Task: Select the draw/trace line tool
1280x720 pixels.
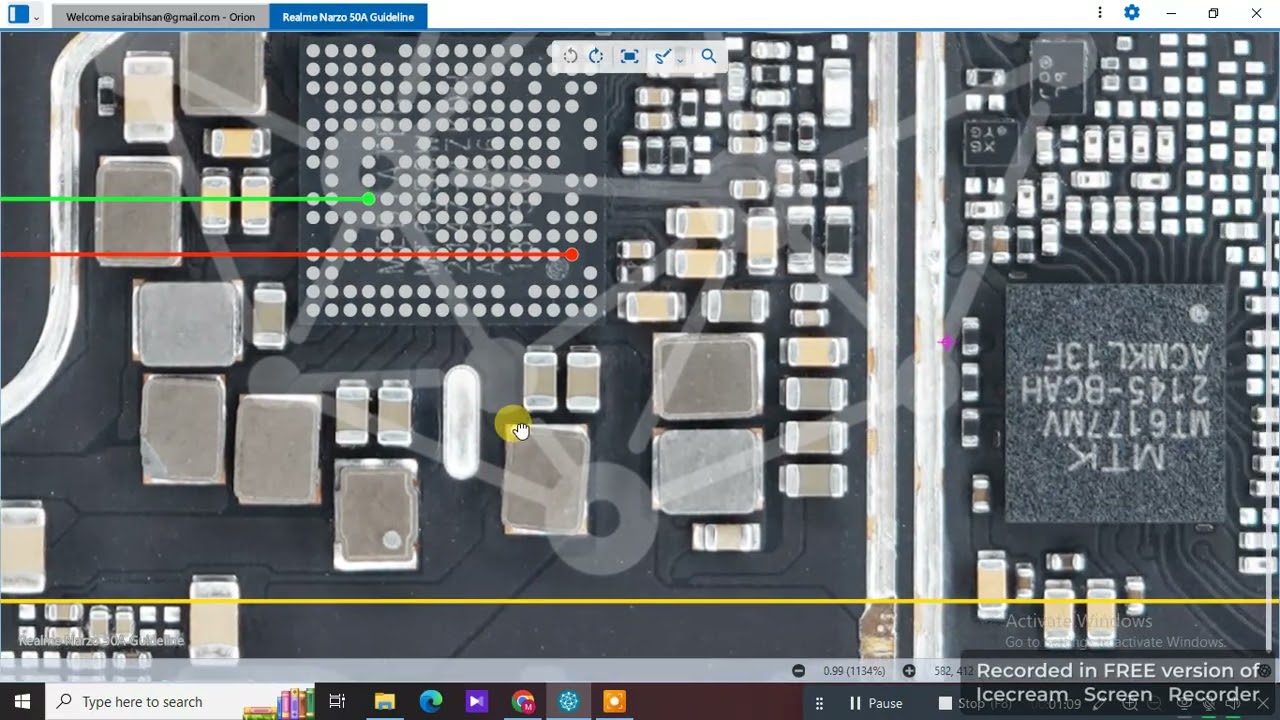Action: pos(661,57)
